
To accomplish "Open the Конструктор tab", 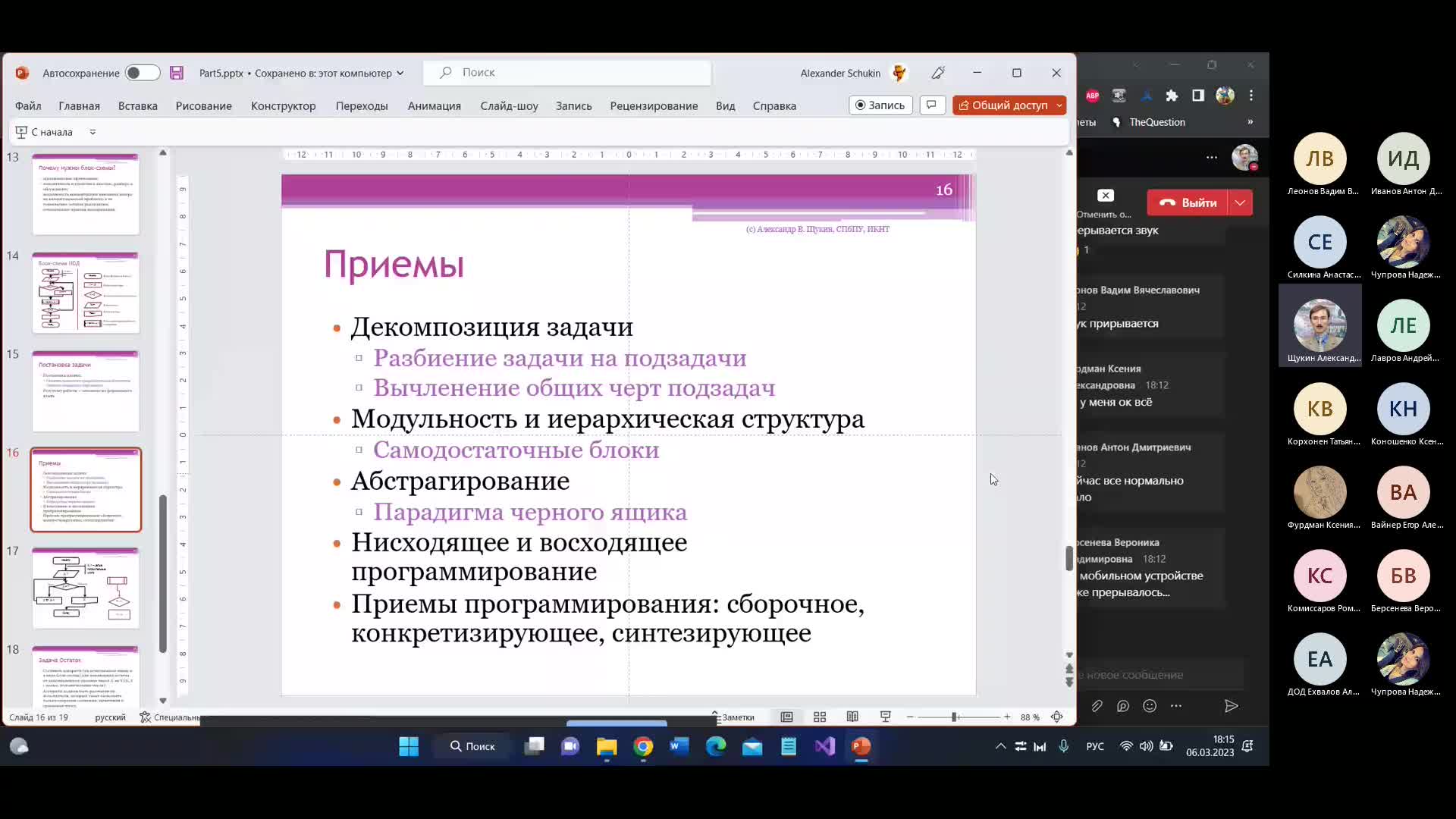I will (x=284, y=106).
